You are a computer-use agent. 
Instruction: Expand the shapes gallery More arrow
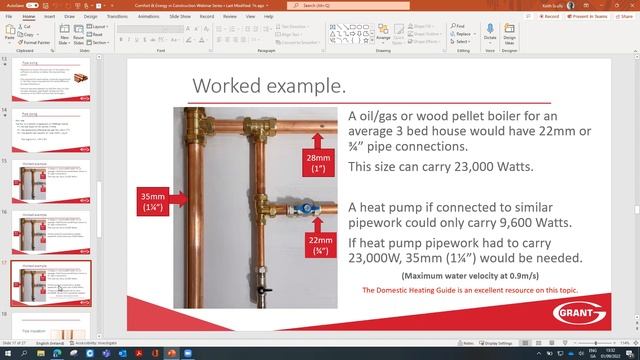(x=372, y=41)
